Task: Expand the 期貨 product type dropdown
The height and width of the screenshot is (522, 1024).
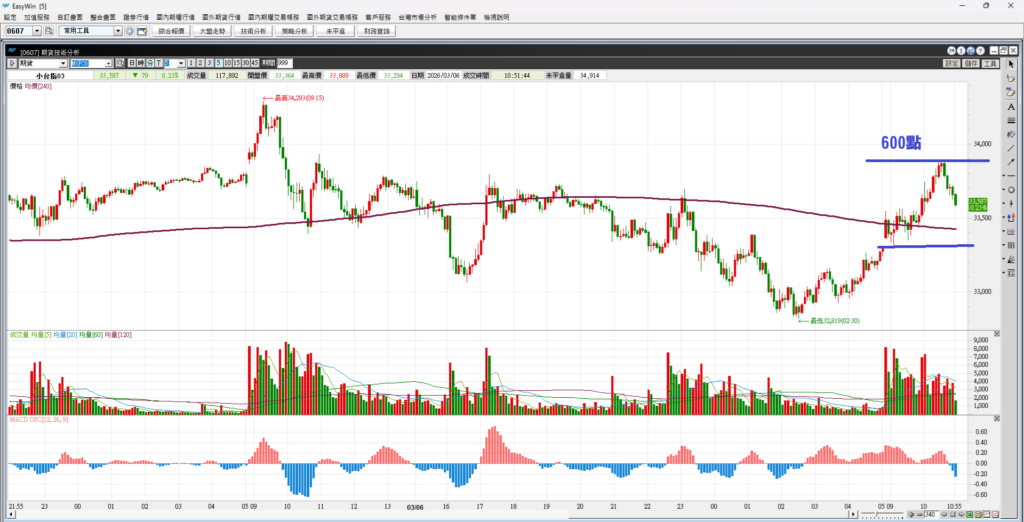Action: (x=62, y=63)
